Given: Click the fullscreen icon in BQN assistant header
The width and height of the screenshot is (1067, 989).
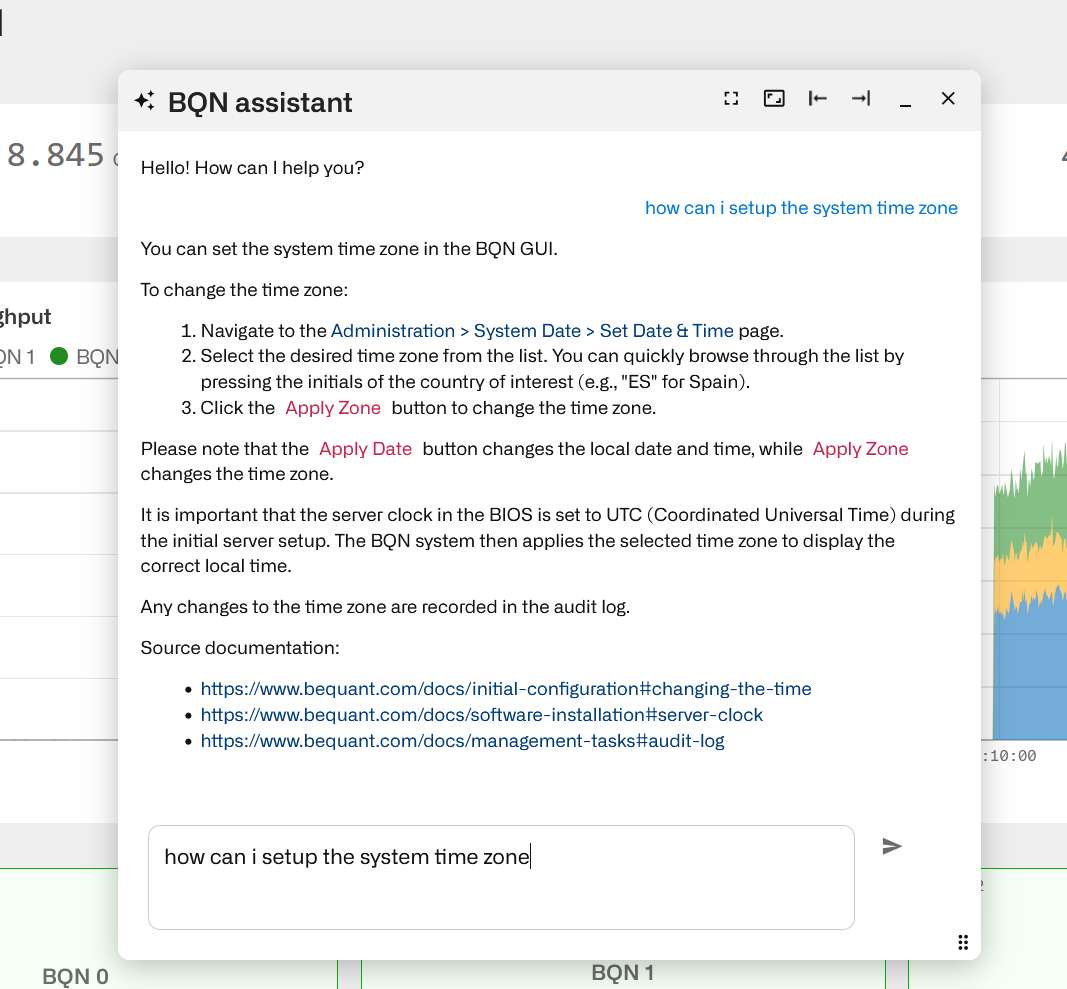Looking at the screenshot, I should (731, 99).
